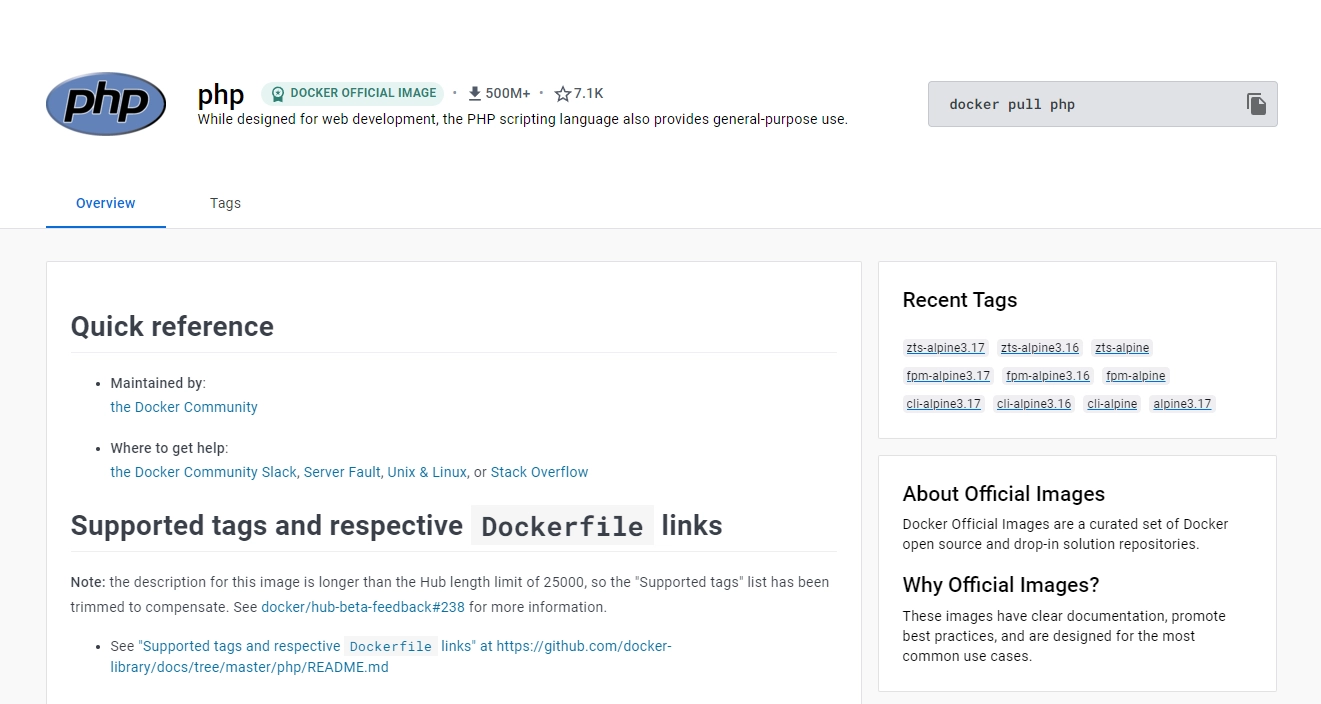Copy the docker pull php command
The image size is (1321, 704).
[x=1256, y=104]
